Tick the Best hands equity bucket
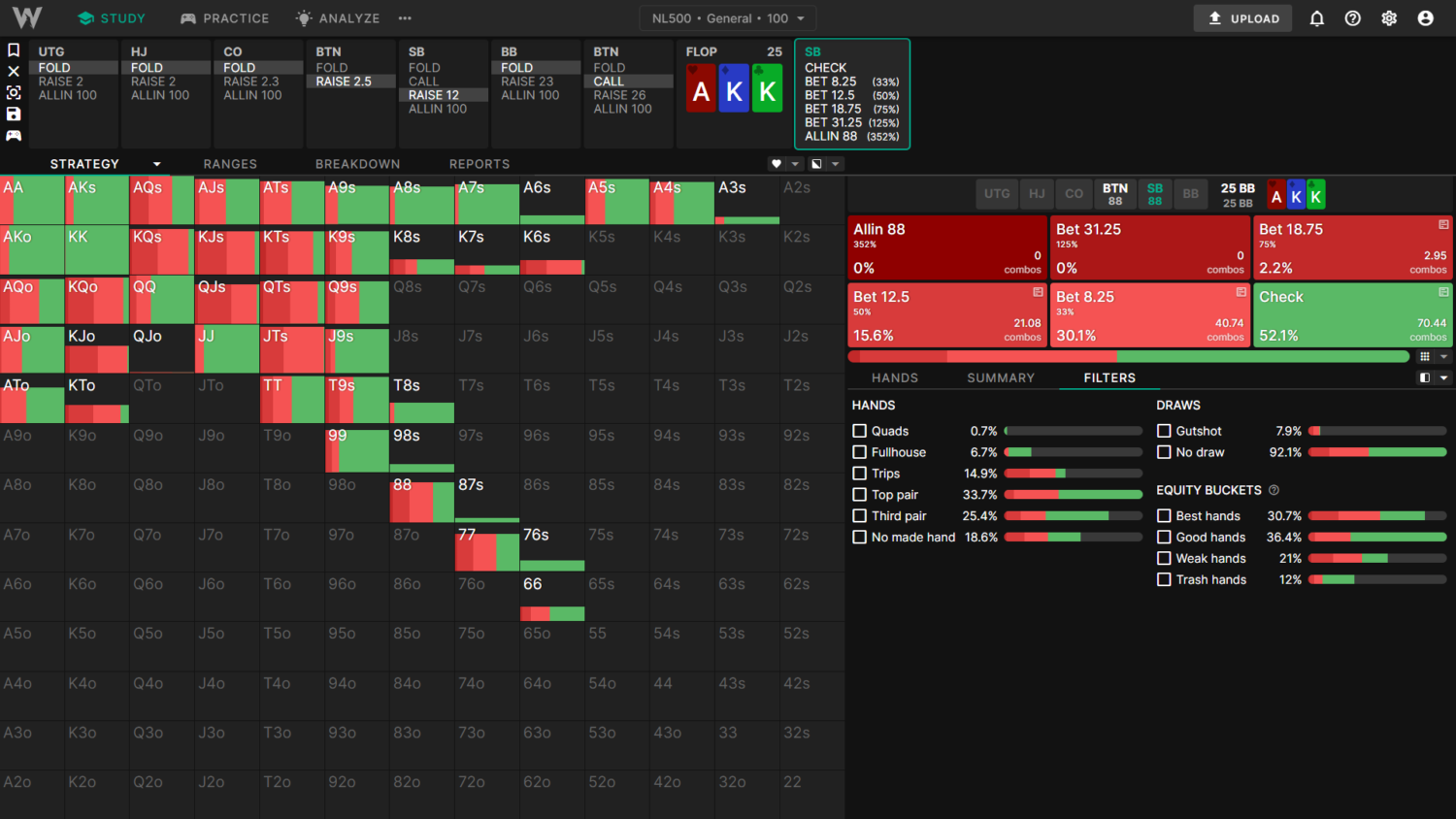Screen dimensions: 1456x819 tap(1164, 516)
